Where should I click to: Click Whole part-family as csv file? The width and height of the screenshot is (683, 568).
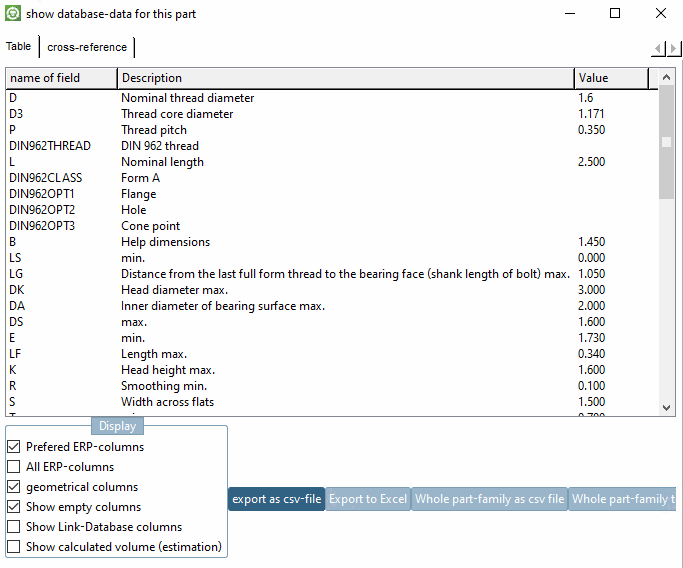coord(490,499)
